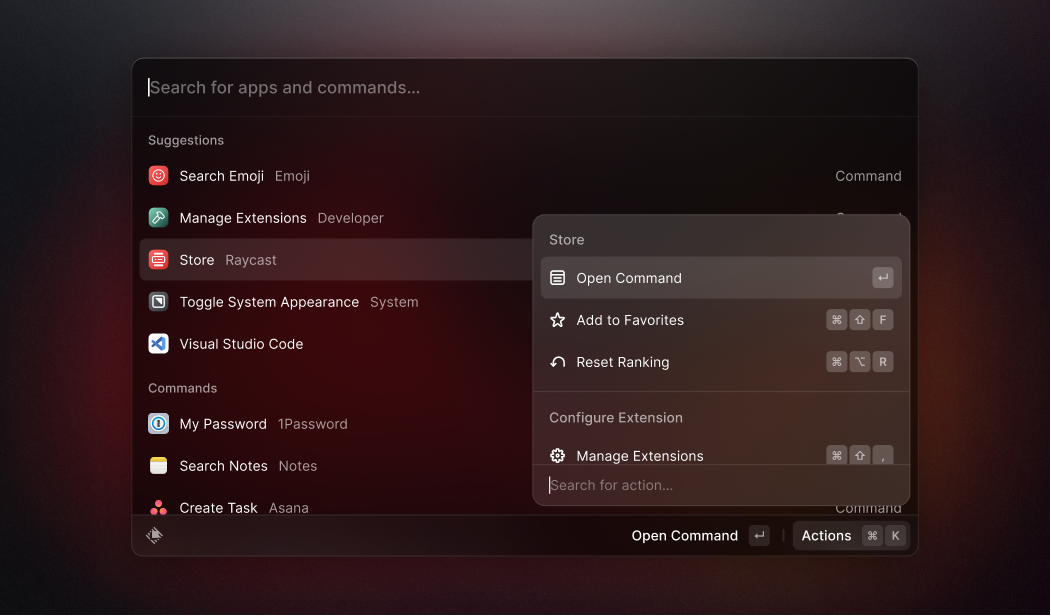Click the 1Password icon beside My Password
Screen dimensions: 1051x616
(x=158, y=423)
